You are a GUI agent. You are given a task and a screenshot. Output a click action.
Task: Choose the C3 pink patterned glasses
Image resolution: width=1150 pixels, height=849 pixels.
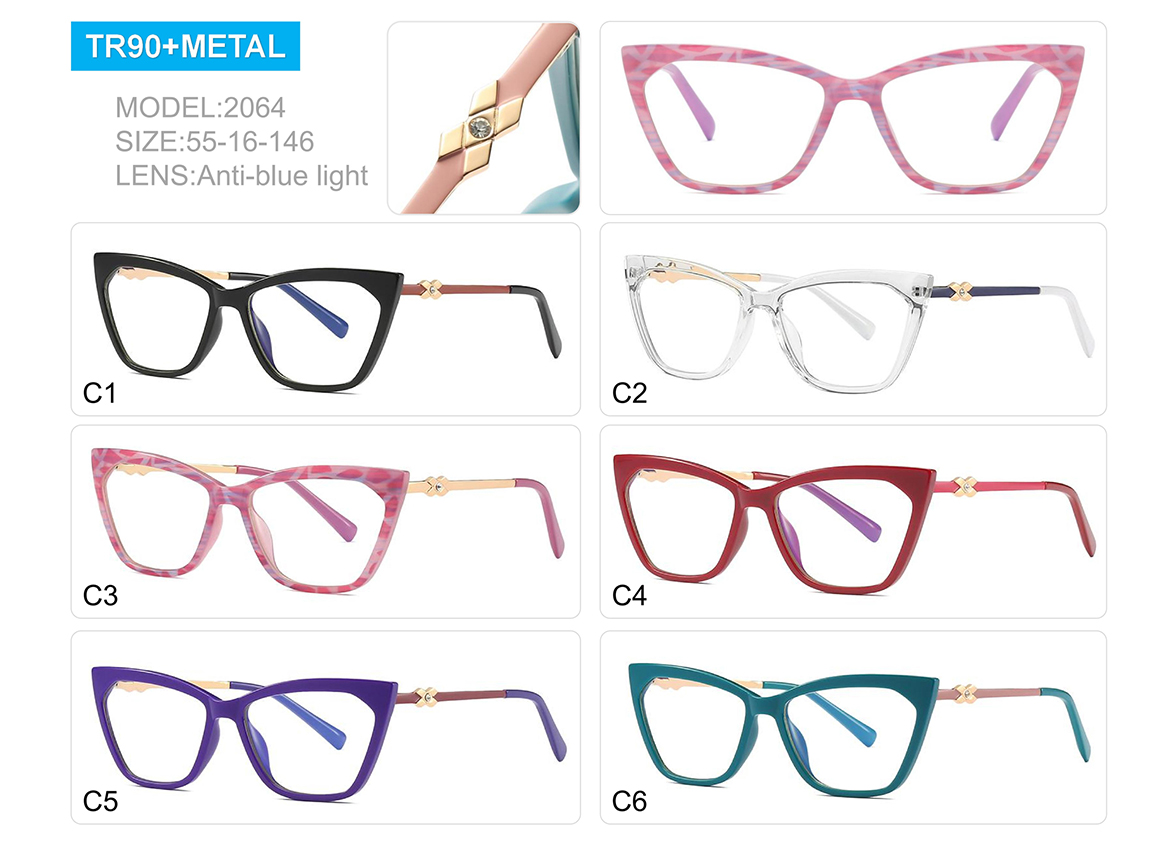[326, 522]
